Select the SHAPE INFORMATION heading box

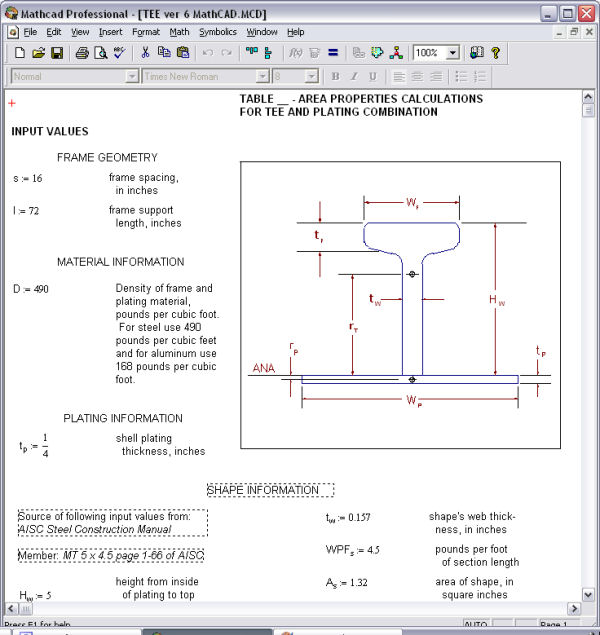pos(270,490)
